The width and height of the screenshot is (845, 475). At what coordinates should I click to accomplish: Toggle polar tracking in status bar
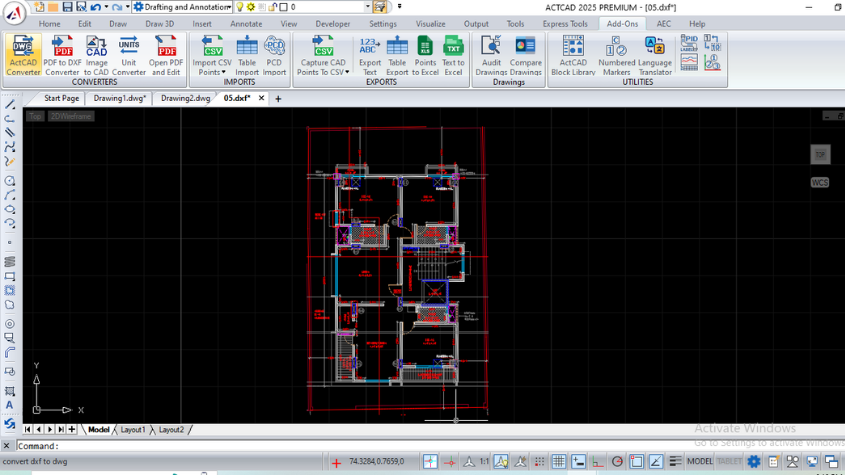(617, 462)
